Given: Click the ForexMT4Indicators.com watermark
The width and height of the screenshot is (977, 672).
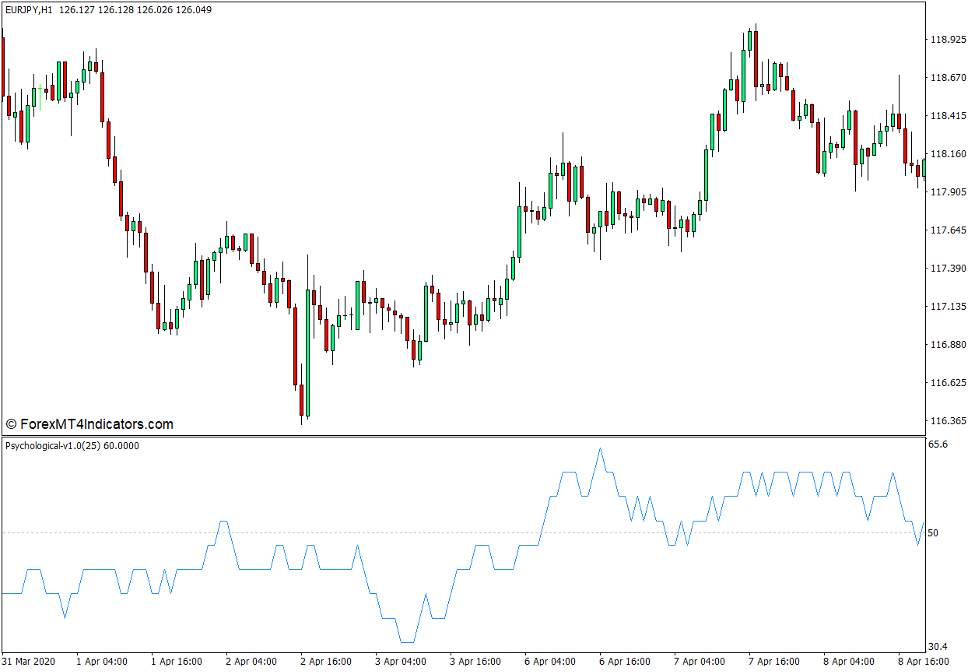Looking at the screenshot, I should click(89, 424).
